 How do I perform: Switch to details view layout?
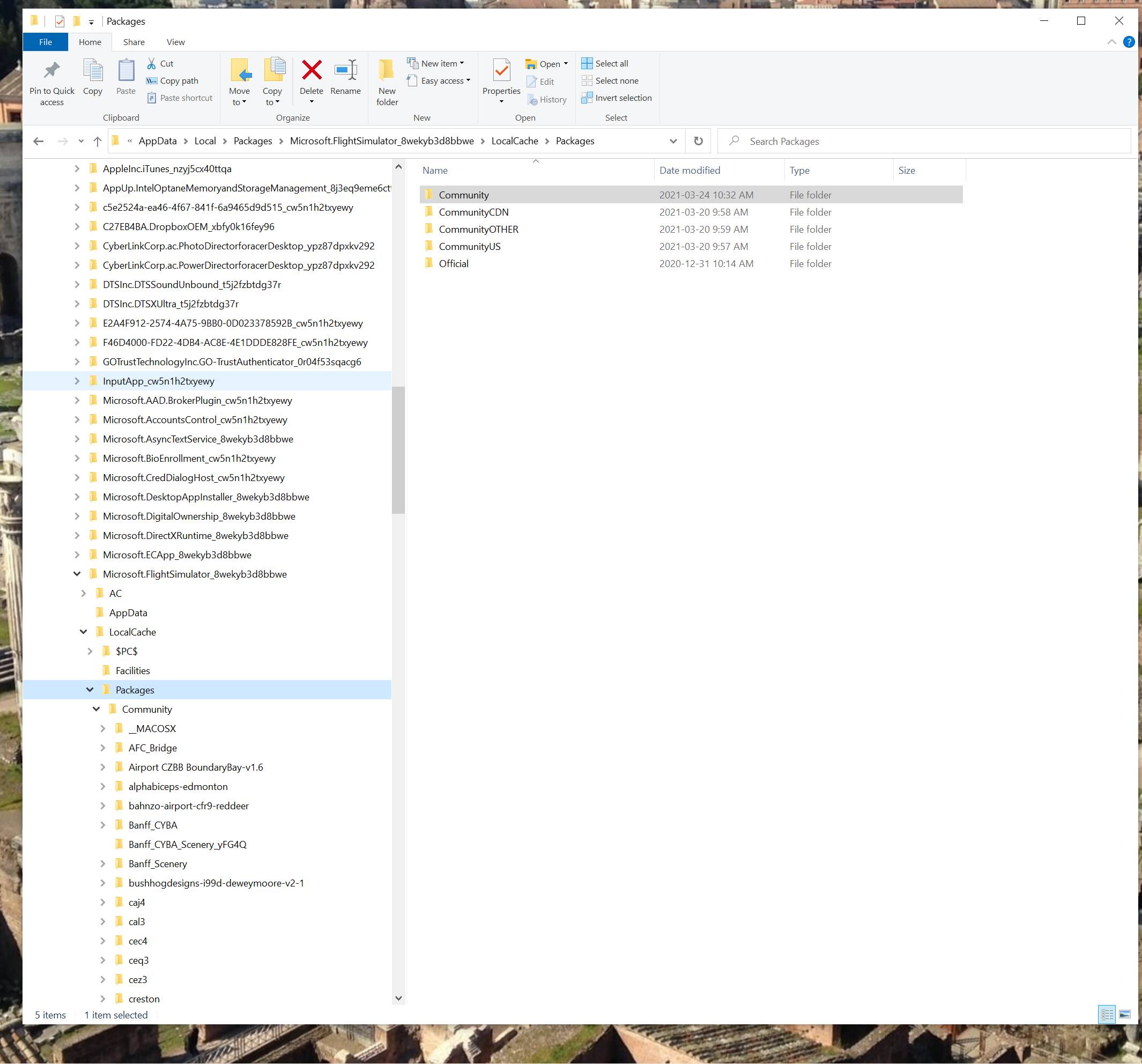click(1107, 1015)
